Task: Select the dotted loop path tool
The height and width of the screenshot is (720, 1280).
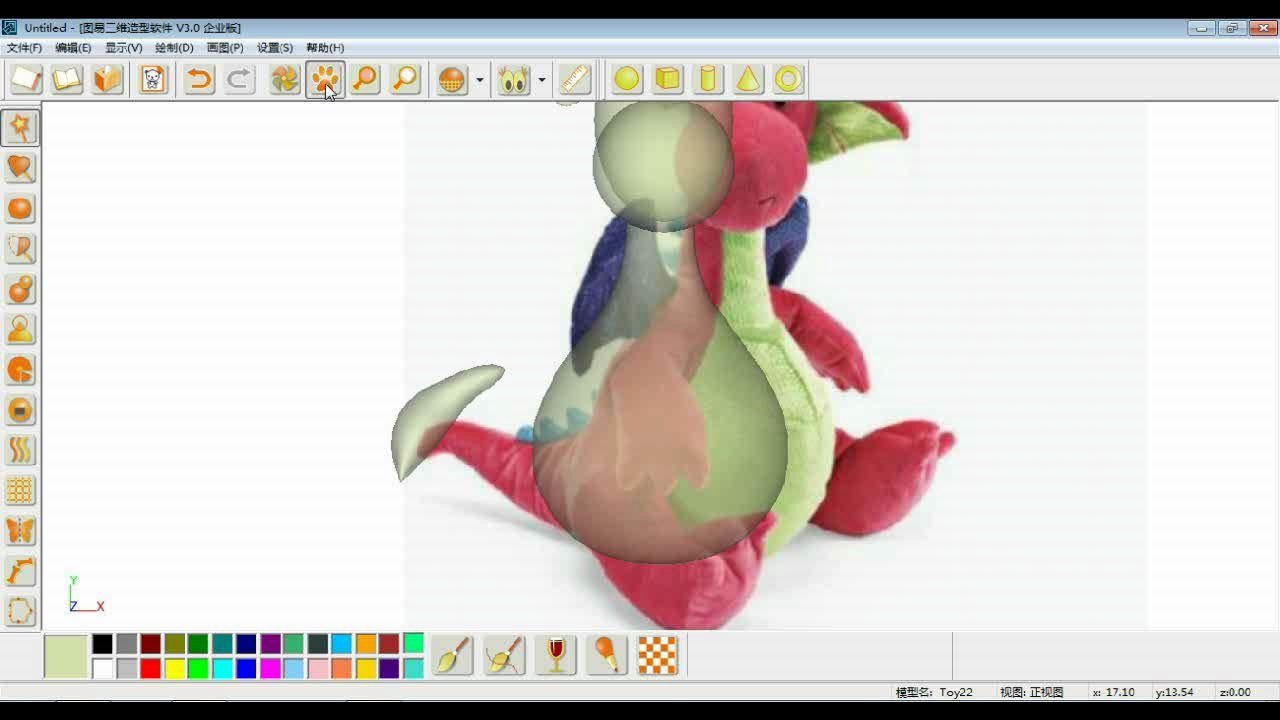Action: pos(20,611)
